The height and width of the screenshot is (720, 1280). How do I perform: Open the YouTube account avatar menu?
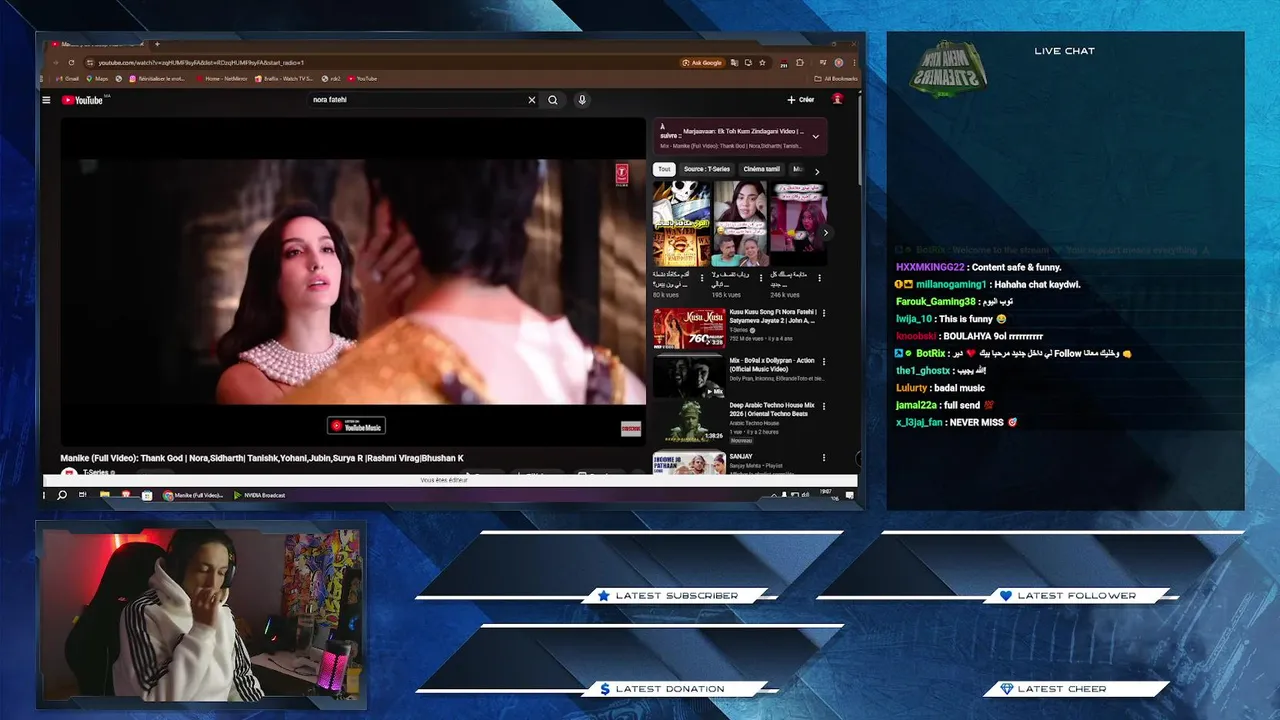837,99
